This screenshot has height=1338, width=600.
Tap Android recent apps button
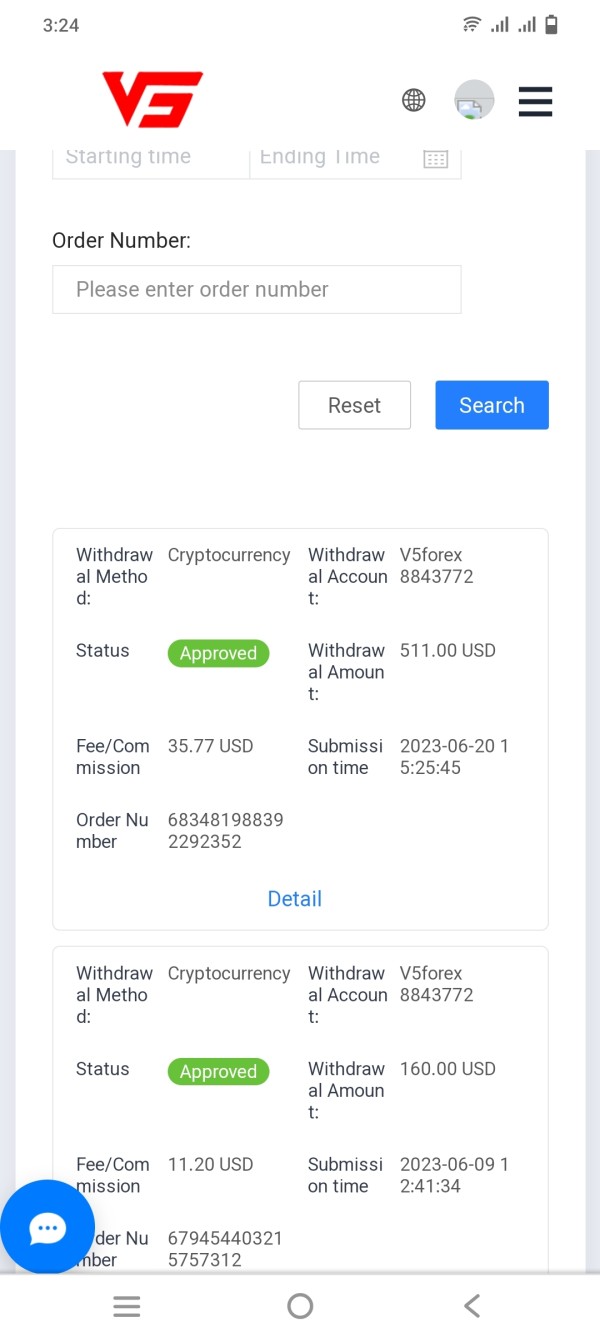(x=127, y=1306)
